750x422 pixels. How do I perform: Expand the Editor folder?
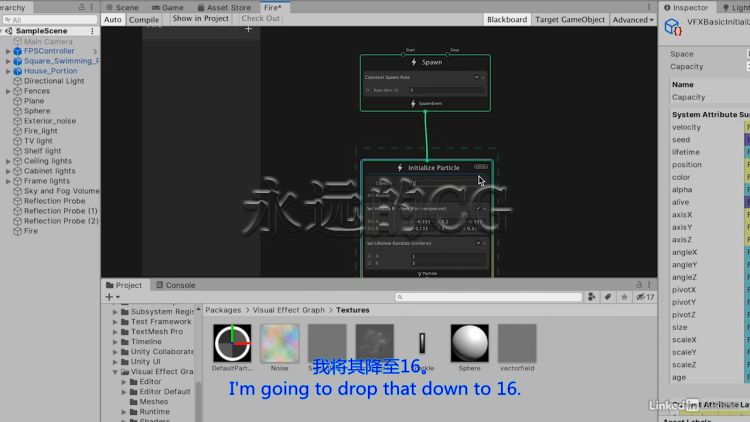[x=124, y=382]
